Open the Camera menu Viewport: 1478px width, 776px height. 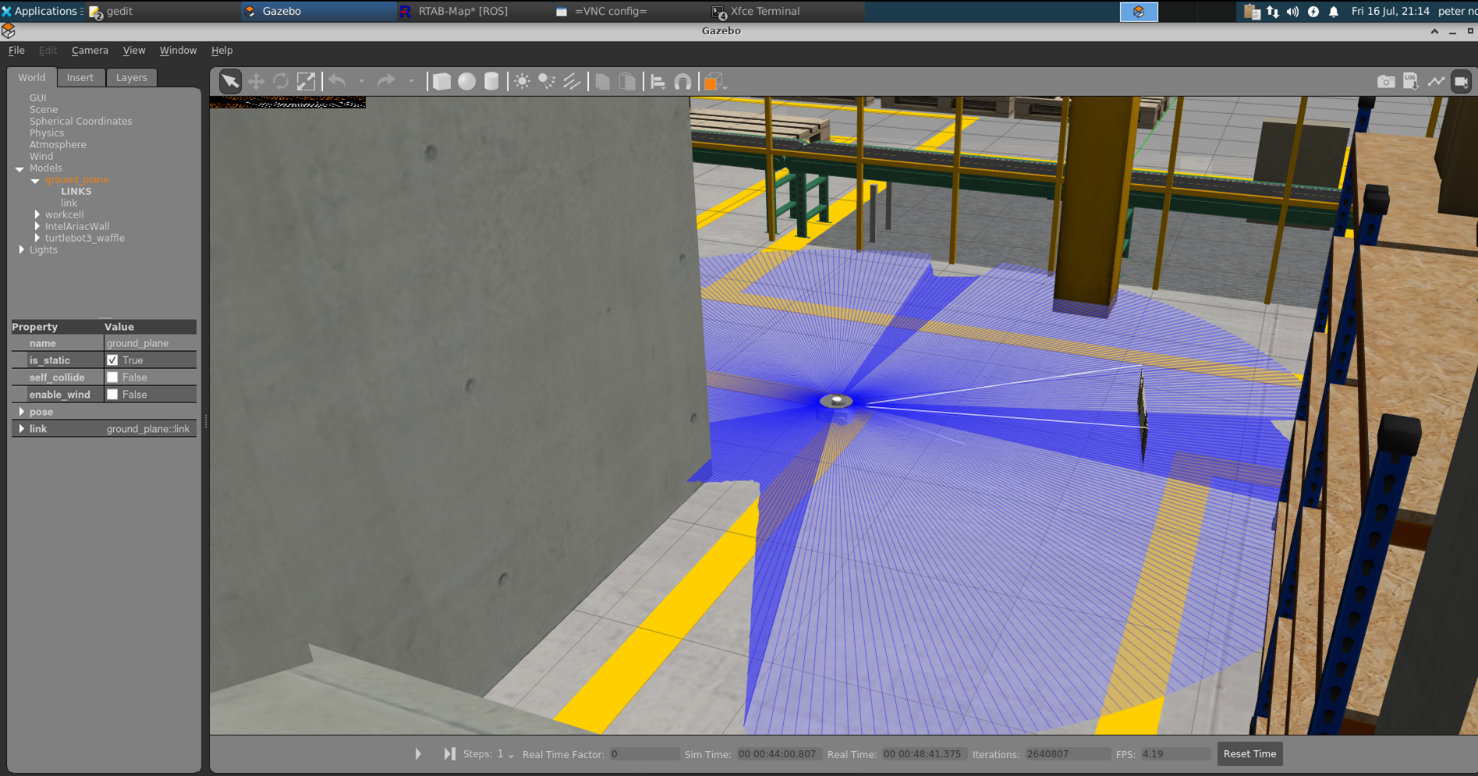pyautogui.click(x=90, y=50)
